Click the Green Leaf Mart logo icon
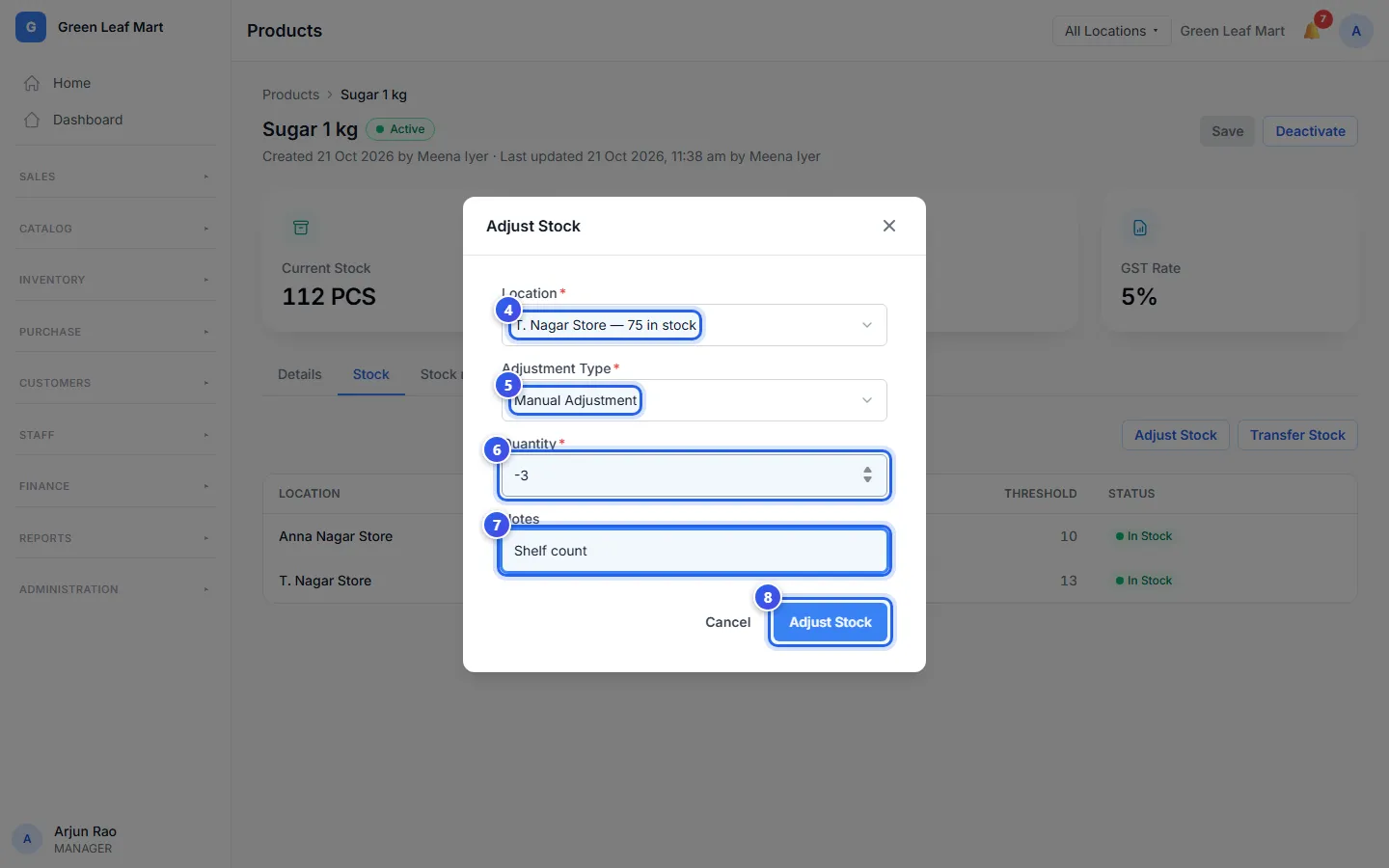The height and width of the screenshot is (868, 1389). pyautogui.click(x=31, y=27)
